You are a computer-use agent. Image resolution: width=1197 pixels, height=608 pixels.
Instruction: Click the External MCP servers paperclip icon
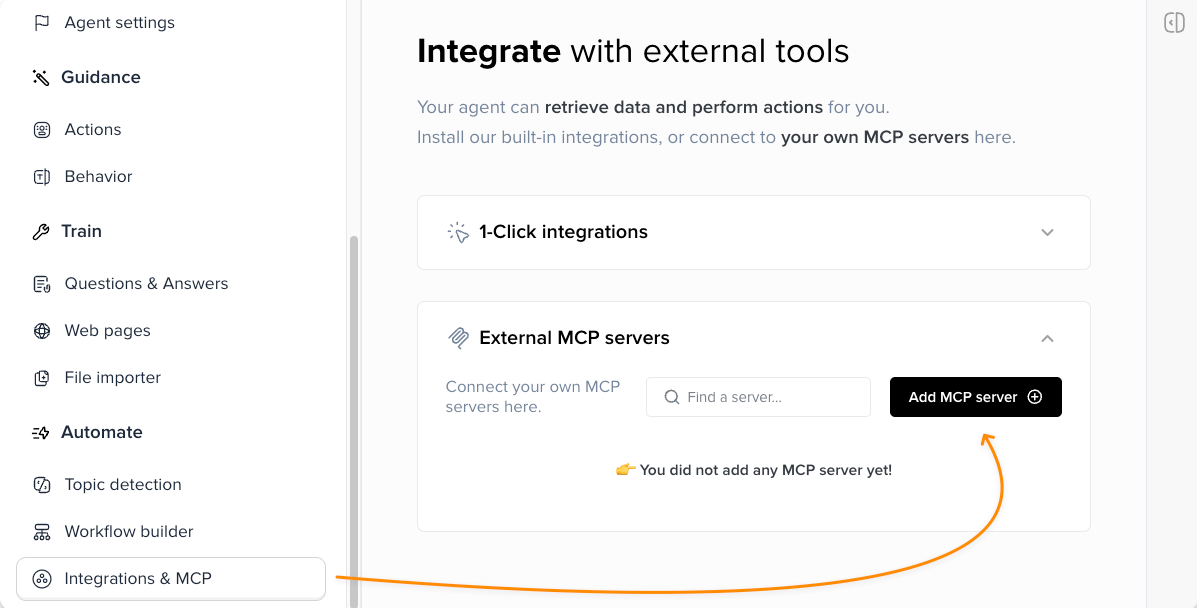tap(459, 338)
